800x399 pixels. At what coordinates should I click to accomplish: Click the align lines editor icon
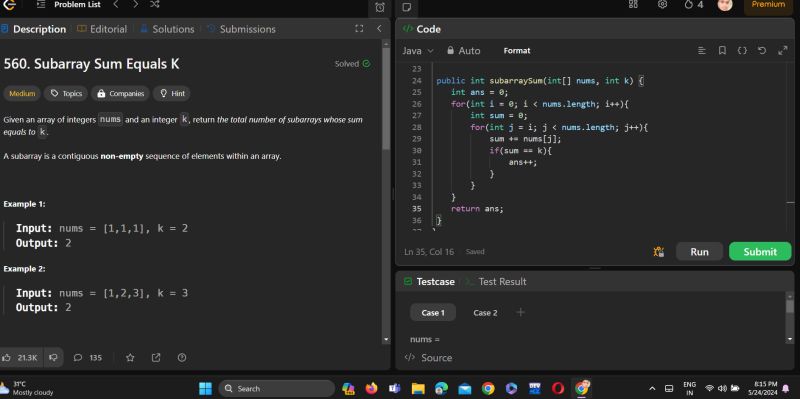point(702,51)
